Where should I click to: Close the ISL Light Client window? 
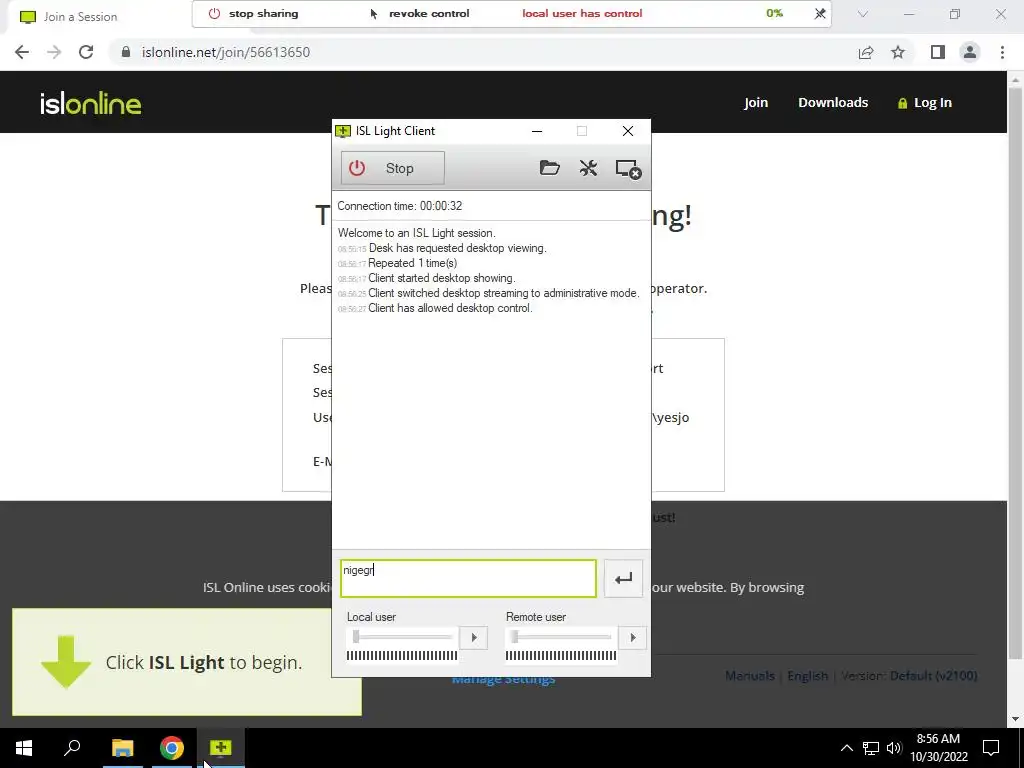[x=628, y=131]
